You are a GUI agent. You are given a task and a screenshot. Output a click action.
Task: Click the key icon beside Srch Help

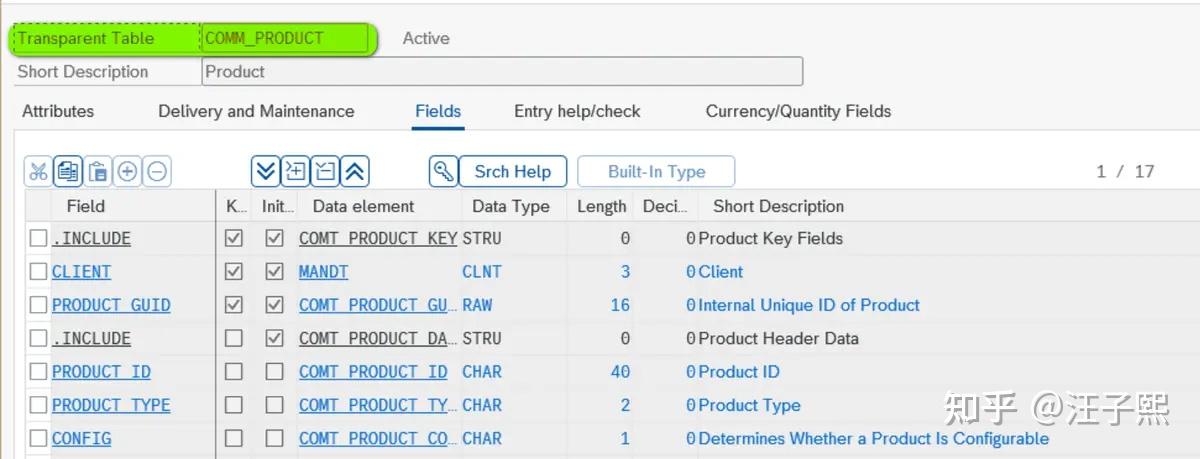click(443, 172)
